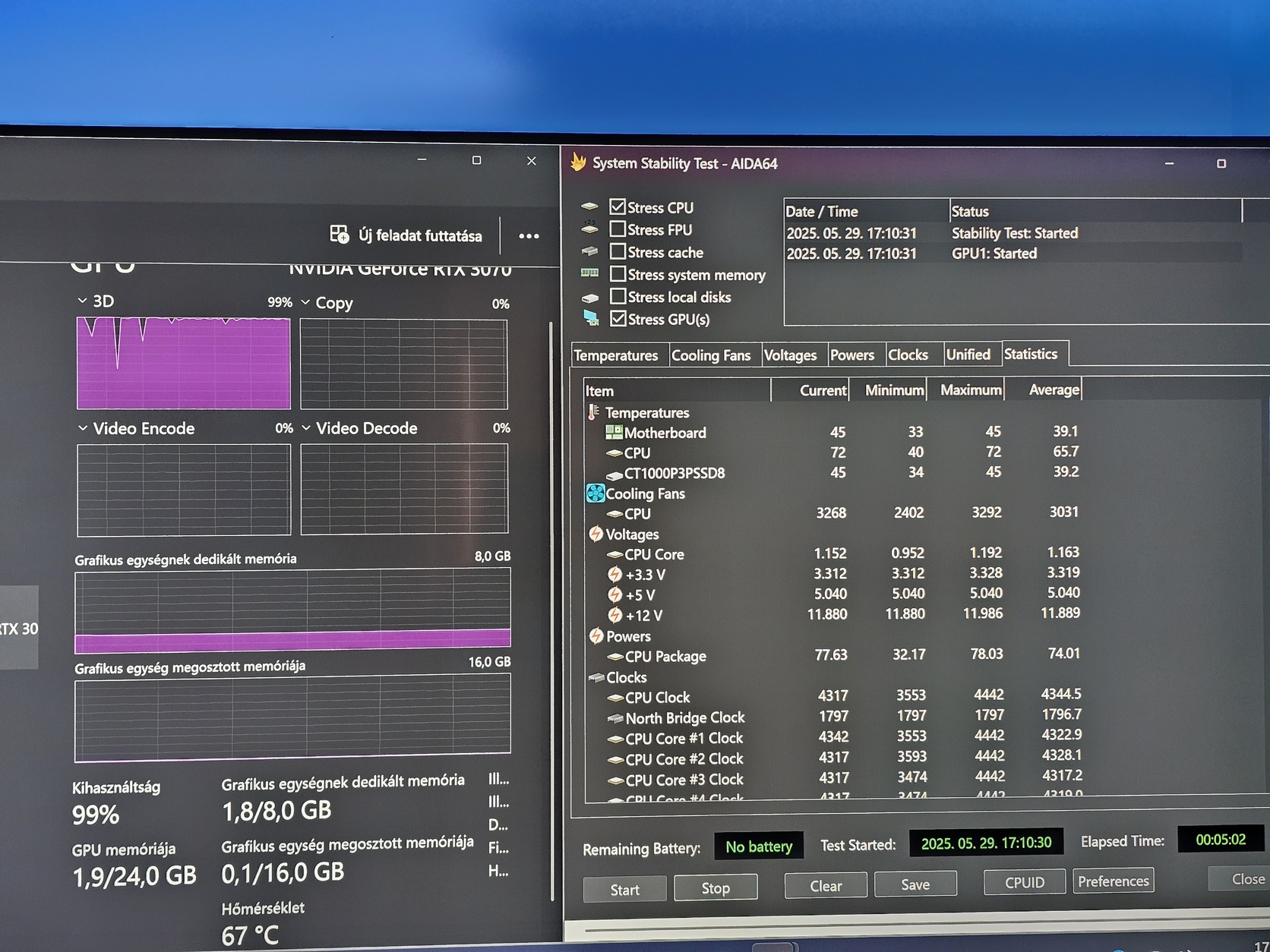Click the dedicated GPU memory graph
The image size is (1270, 952).
pos(292,610)
